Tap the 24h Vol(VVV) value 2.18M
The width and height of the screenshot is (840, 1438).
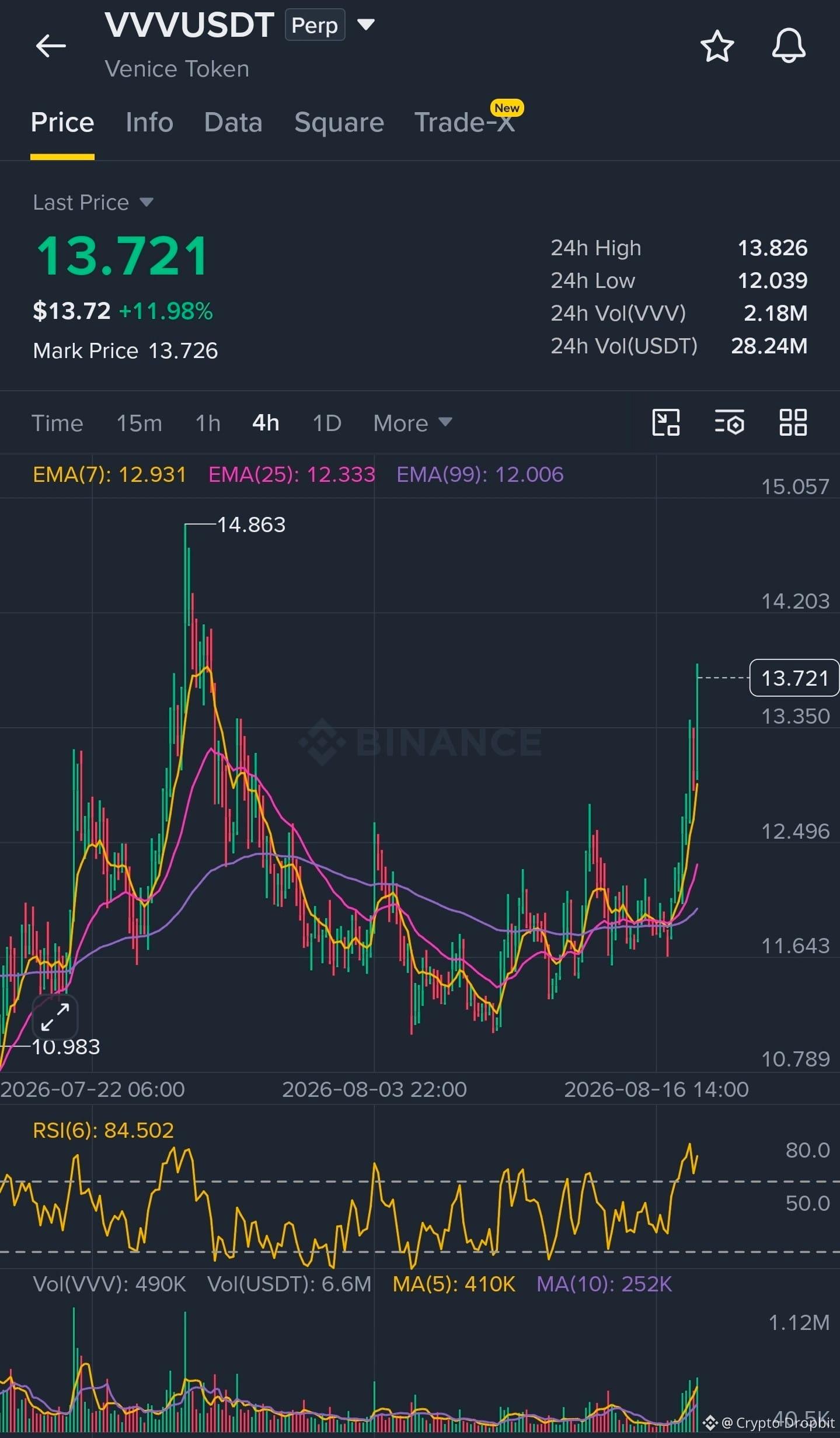click(775, 313)
